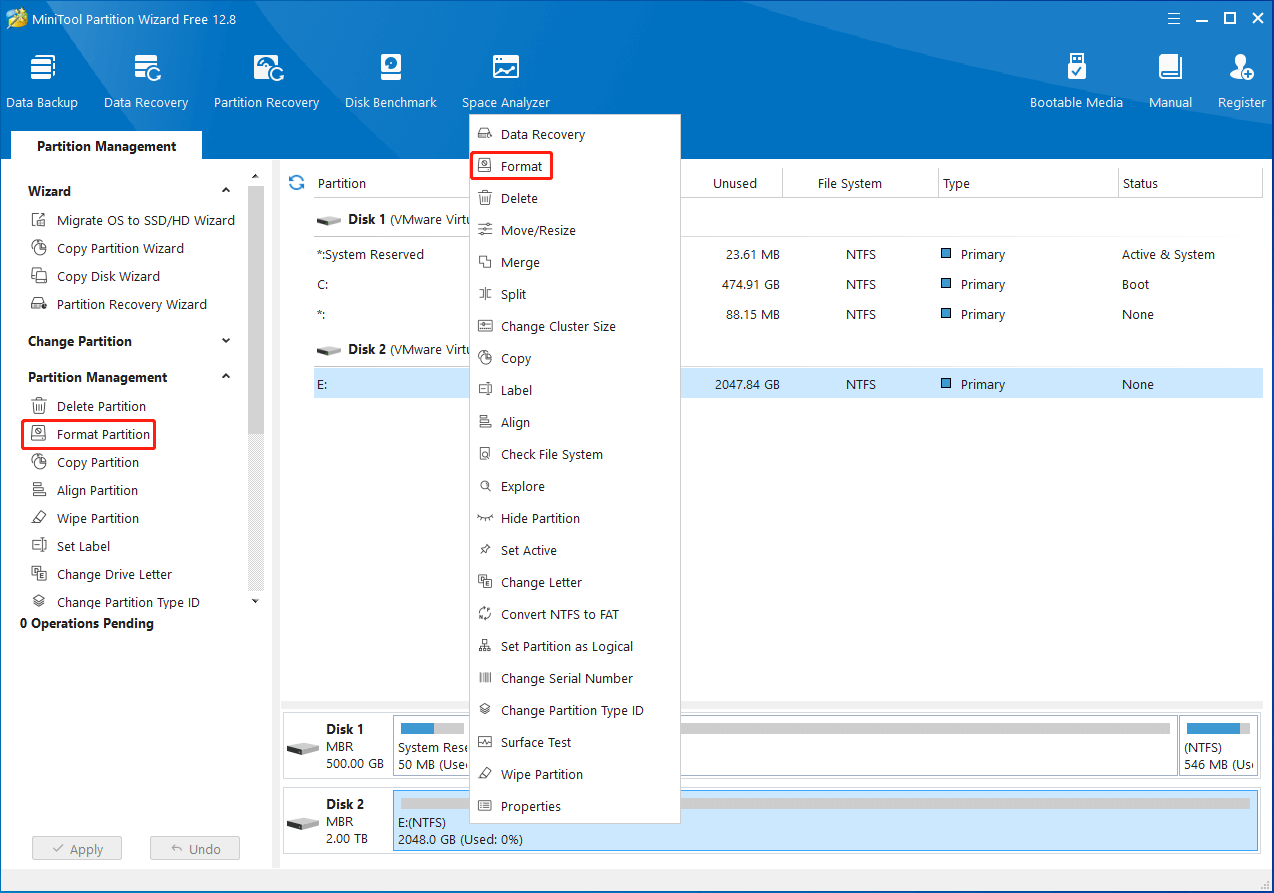Launch the Partition Recovery Wizard
1274x893 pixels.
(x=119, y=304)
